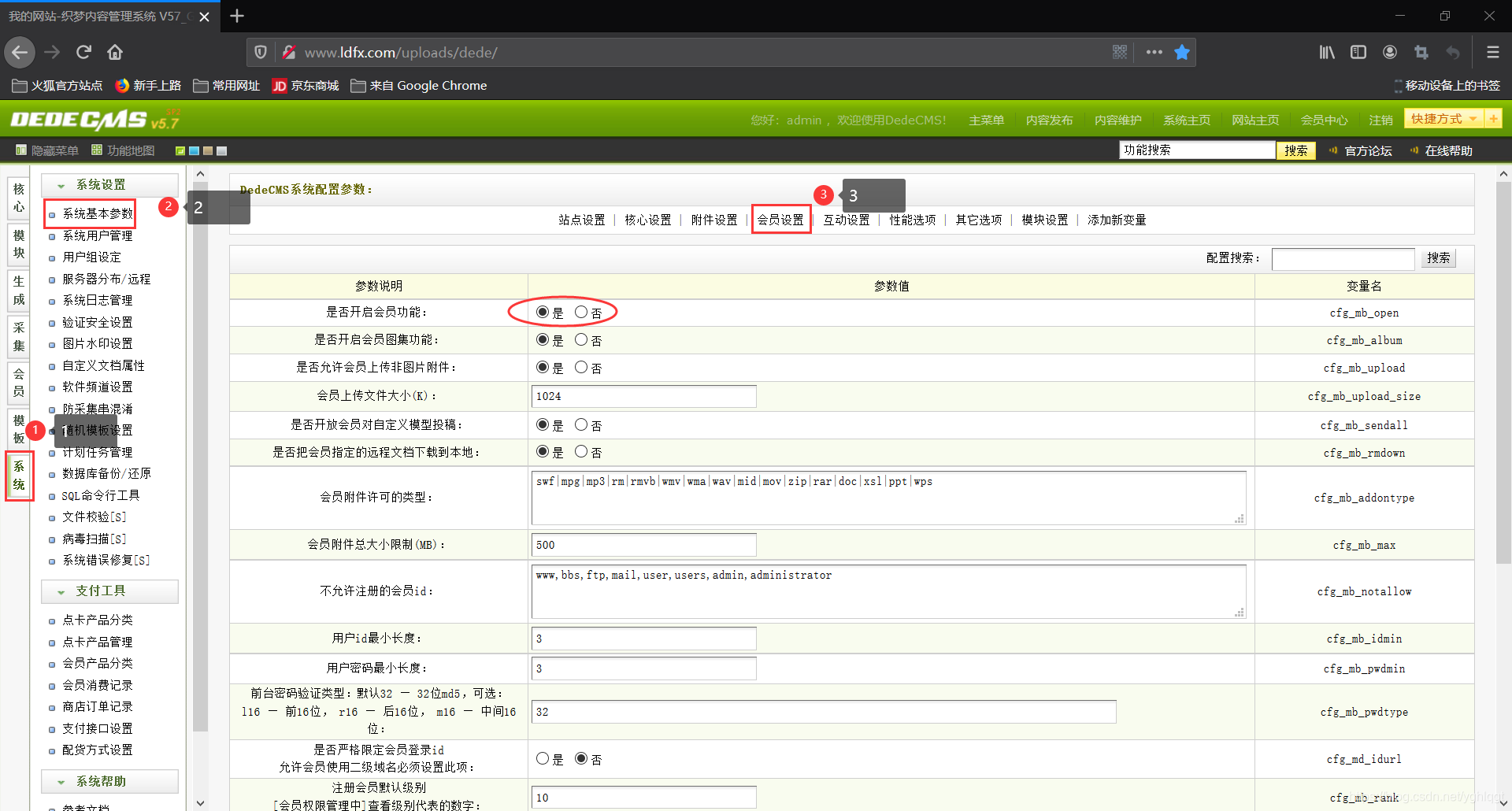Click the tracking protection shield icon
The height and width of the screenshot is (811, 1512).
(261, 53)
